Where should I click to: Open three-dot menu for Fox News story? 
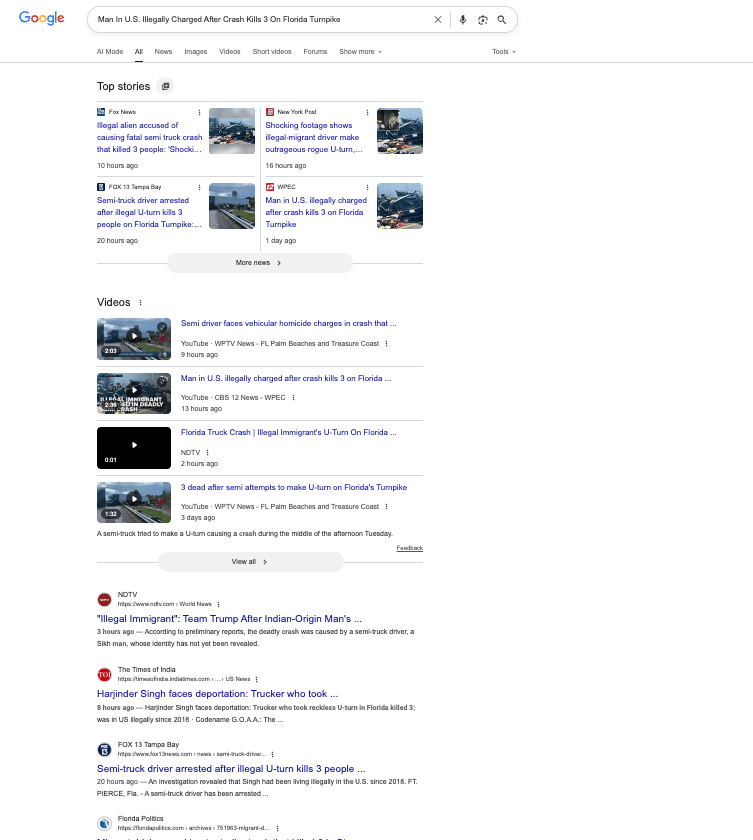pos(199,112)
